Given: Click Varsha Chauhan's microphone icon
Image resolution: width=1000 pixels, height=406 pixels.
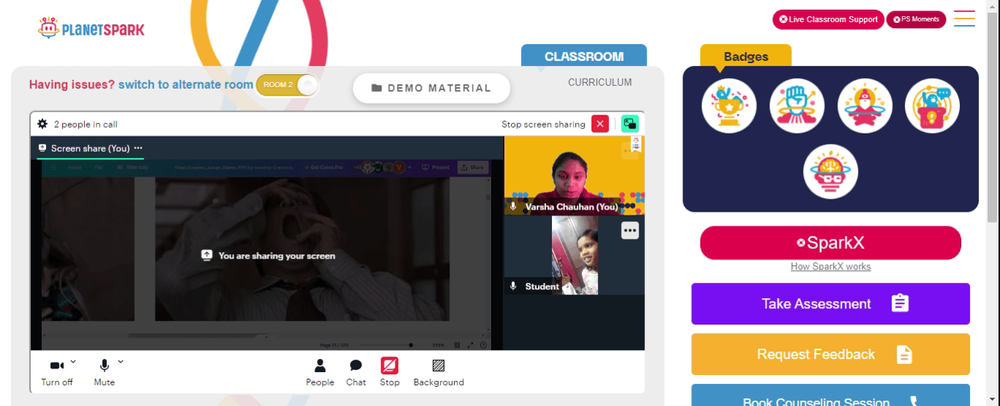Looking at the screenshot, I should coord(513,207).
